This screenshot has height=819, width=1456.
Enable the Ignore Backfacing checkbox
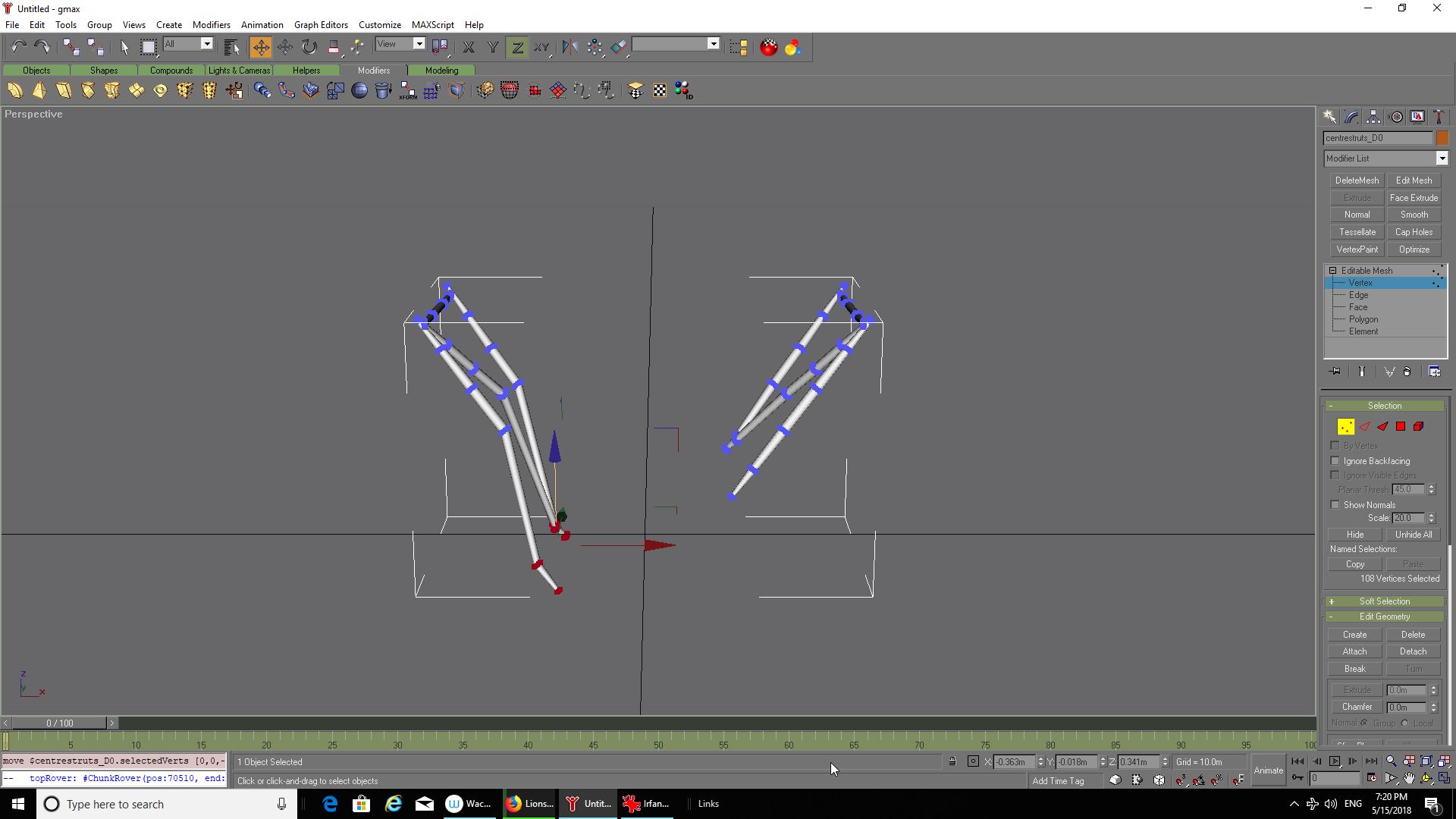tap(1335, 461)
